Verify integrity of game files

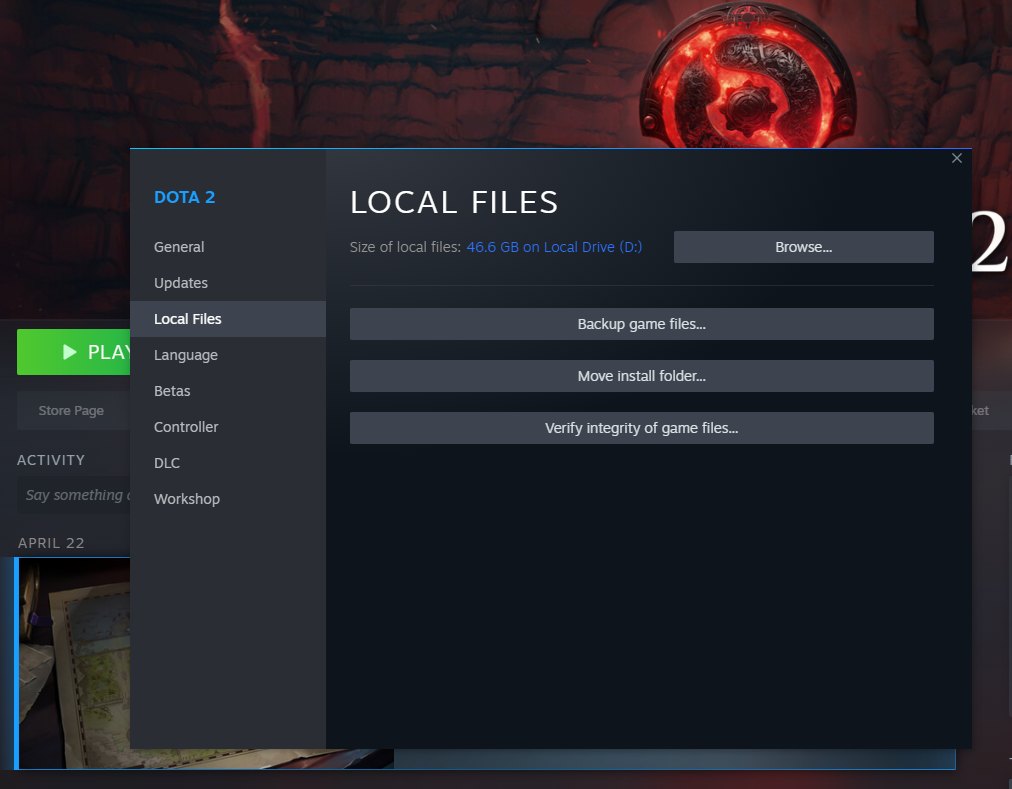[x=642, y=428]
